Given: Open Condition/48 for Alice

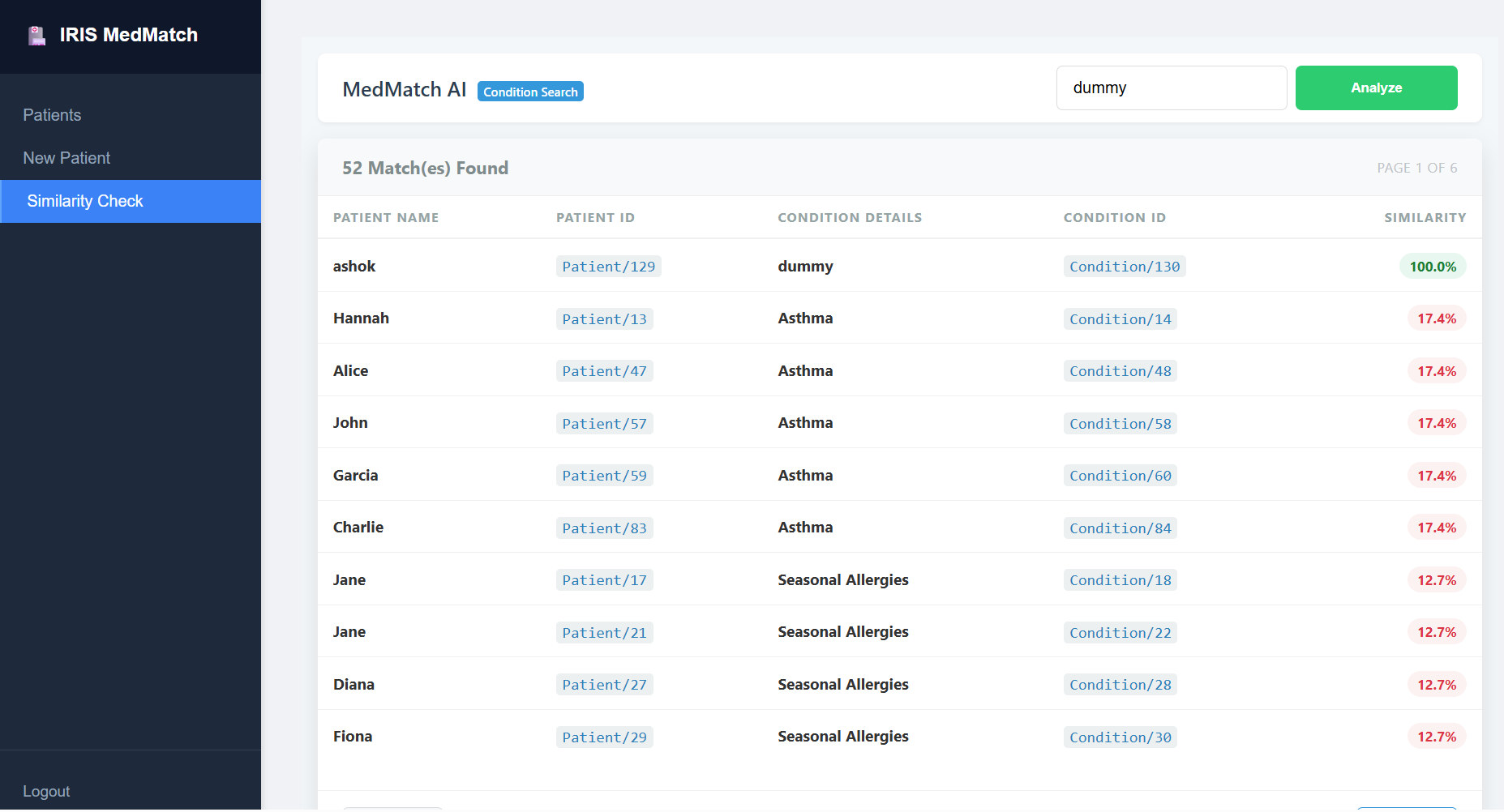Looking at the screenshot, I should (1120, 371).
